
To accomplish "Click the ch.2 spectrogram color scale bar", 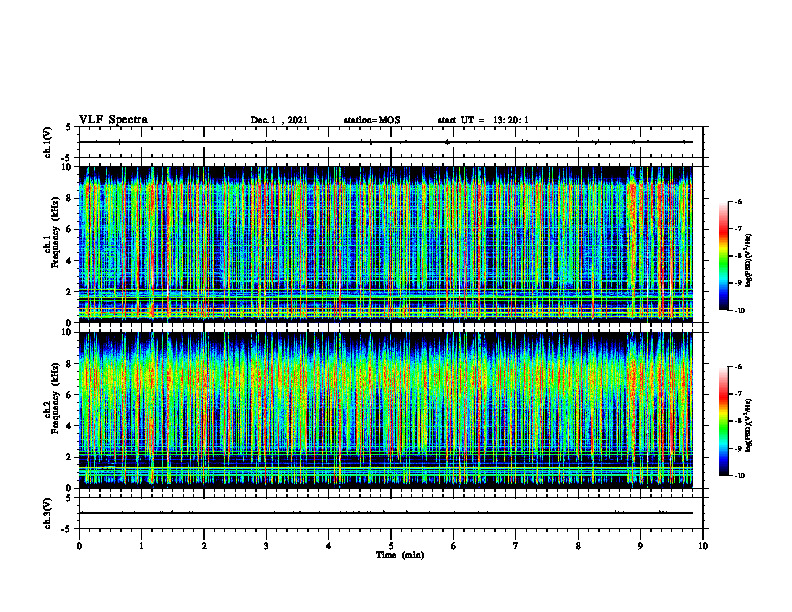I will coord(723,421).
